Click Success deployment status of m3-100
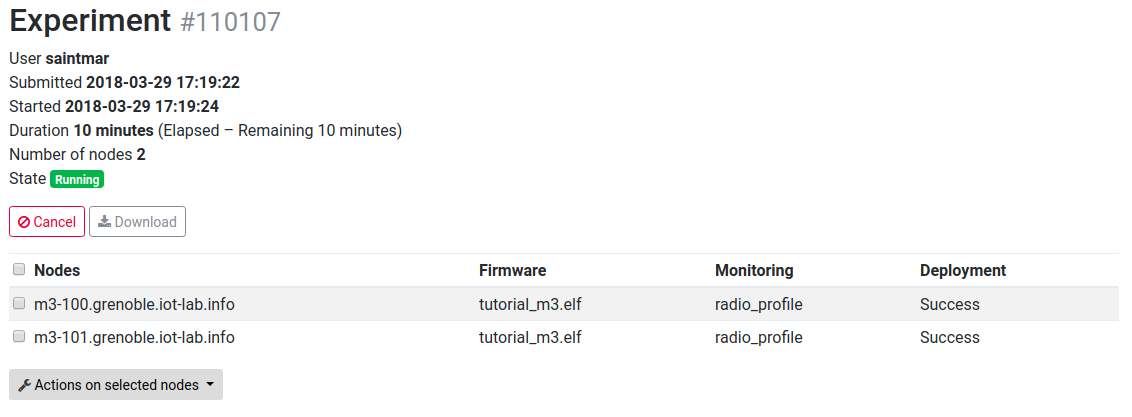 [949, 304]
